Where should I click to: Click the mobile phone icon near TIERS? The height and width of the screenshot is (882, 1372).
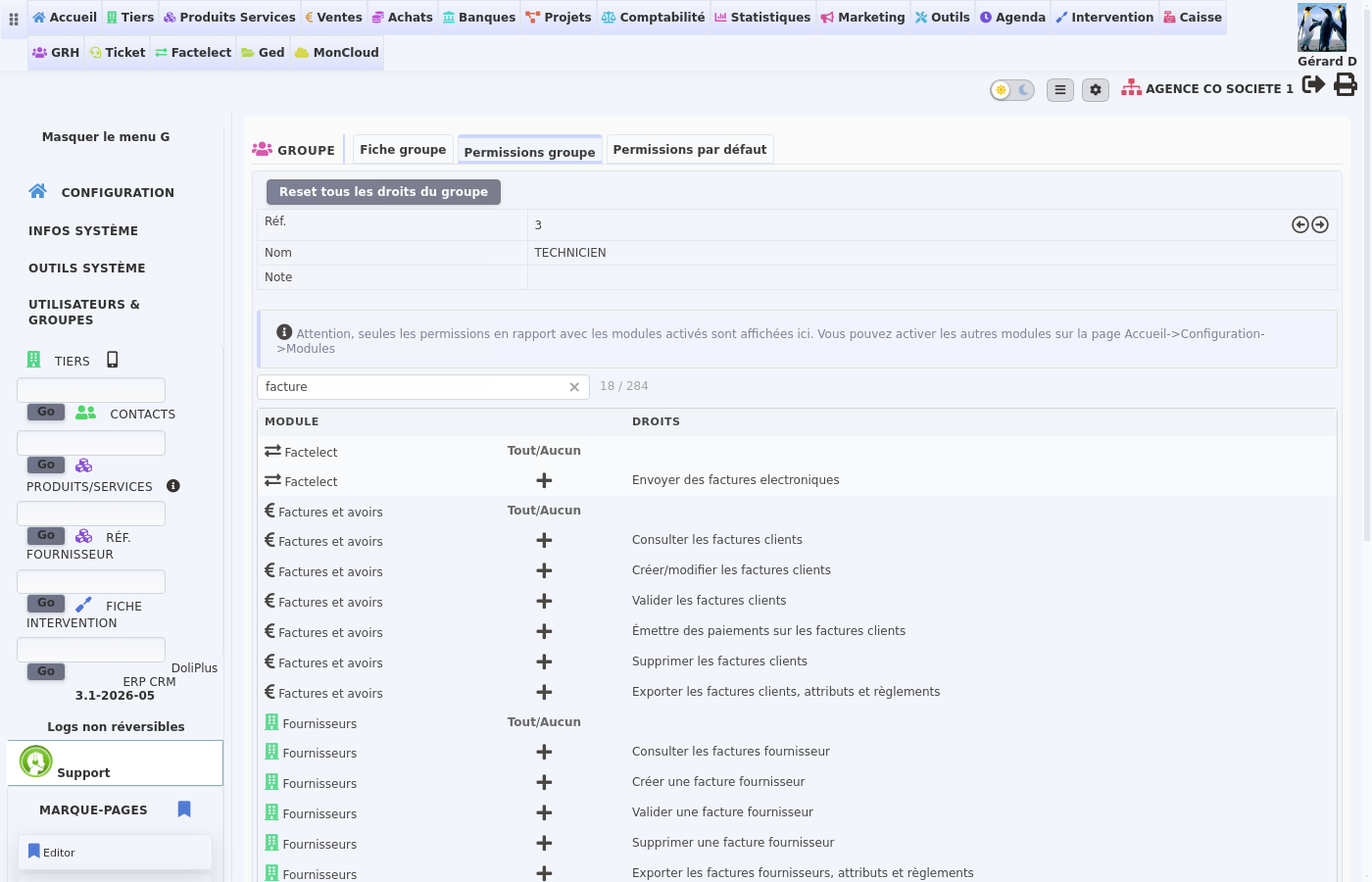click(x=113, y=360)
